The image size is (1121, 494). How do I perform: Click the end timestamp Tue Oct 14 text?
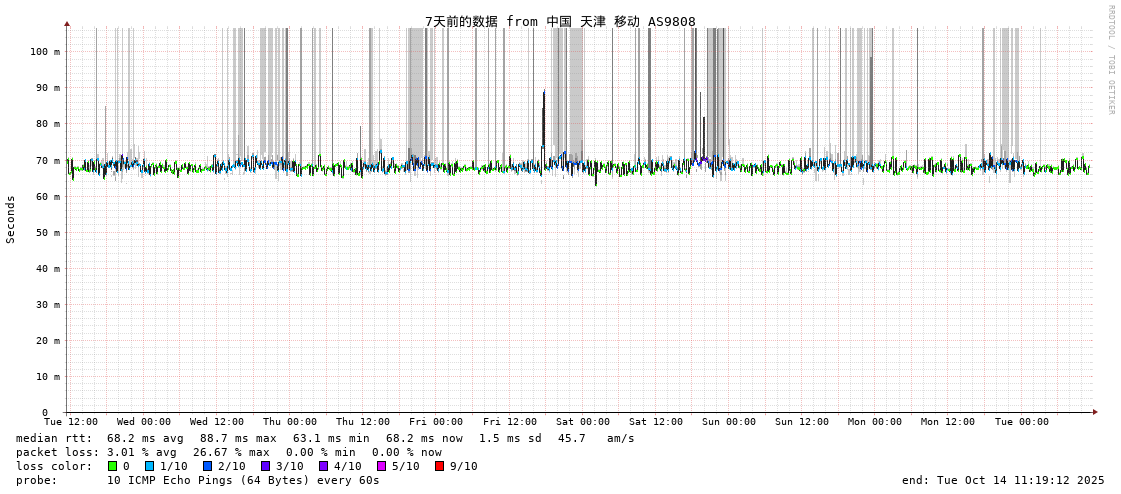[1003, 480]
